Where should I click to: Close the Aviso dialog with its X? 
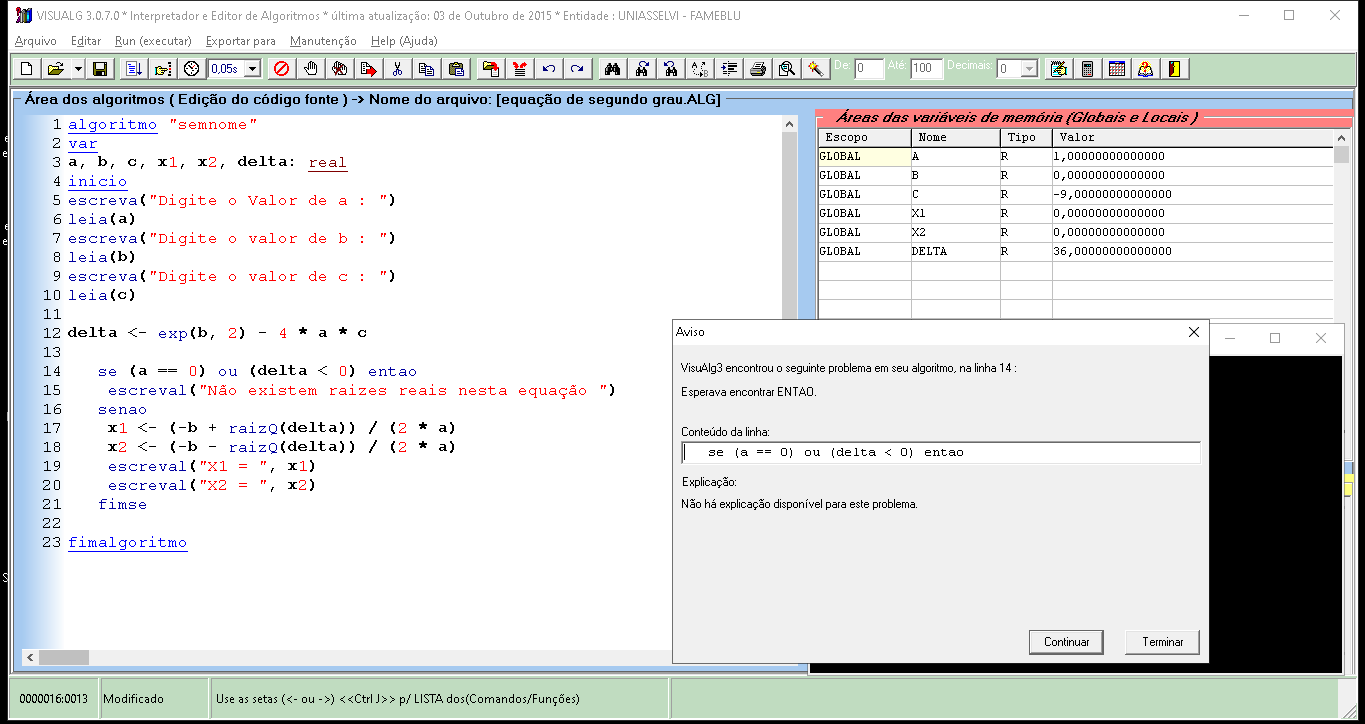1192,332
